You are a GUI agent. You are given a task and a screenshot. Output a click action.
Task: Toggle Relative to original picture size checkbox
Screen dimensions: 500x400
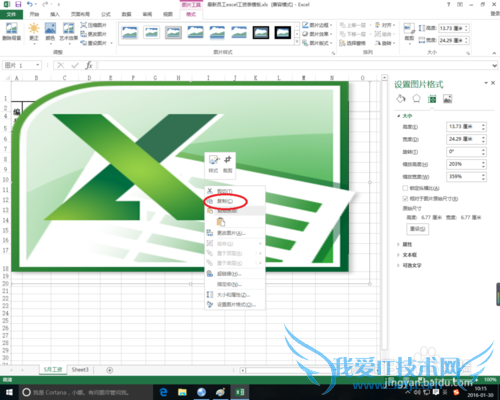[x=405, y=199]
